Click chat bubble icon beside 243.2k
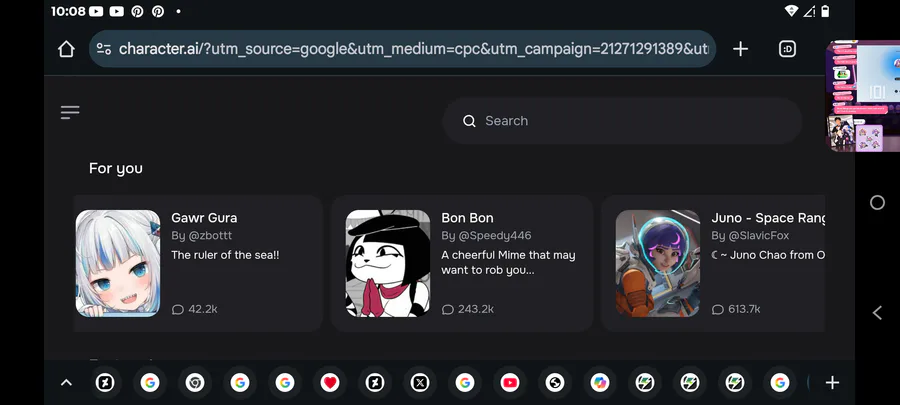This screenshot has width=900, height=405. click(x=448, y=310)
